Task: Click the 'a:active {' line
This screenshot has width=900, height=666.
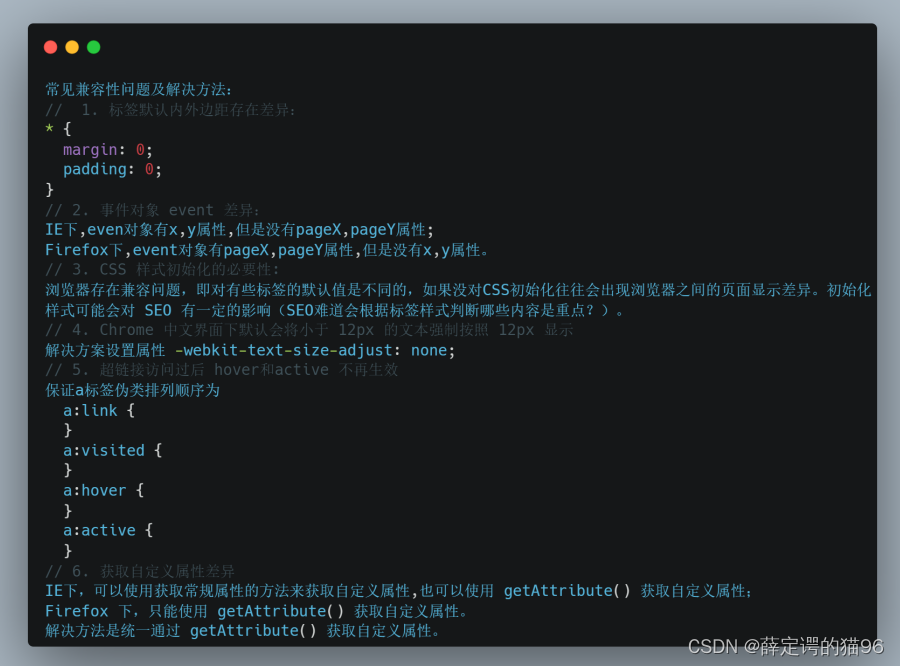Action: pyautogui.click(x=108, y=530)
